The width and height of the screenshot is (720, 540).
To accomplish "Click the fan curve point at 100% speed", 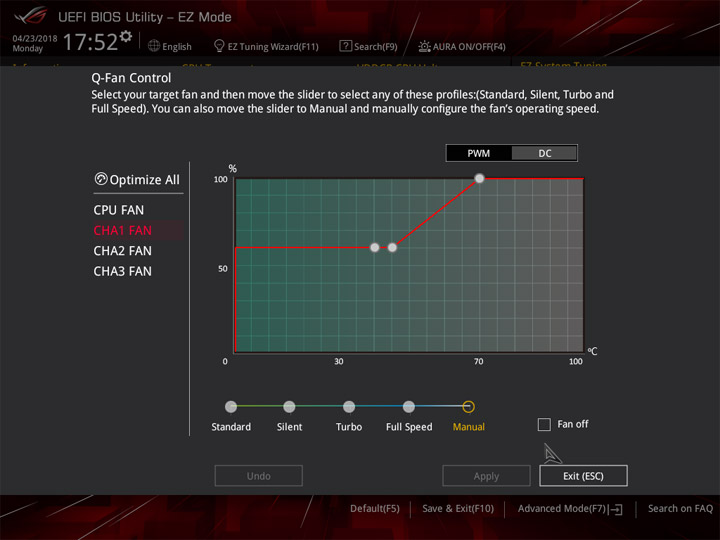I will click(x=479, y=178).
